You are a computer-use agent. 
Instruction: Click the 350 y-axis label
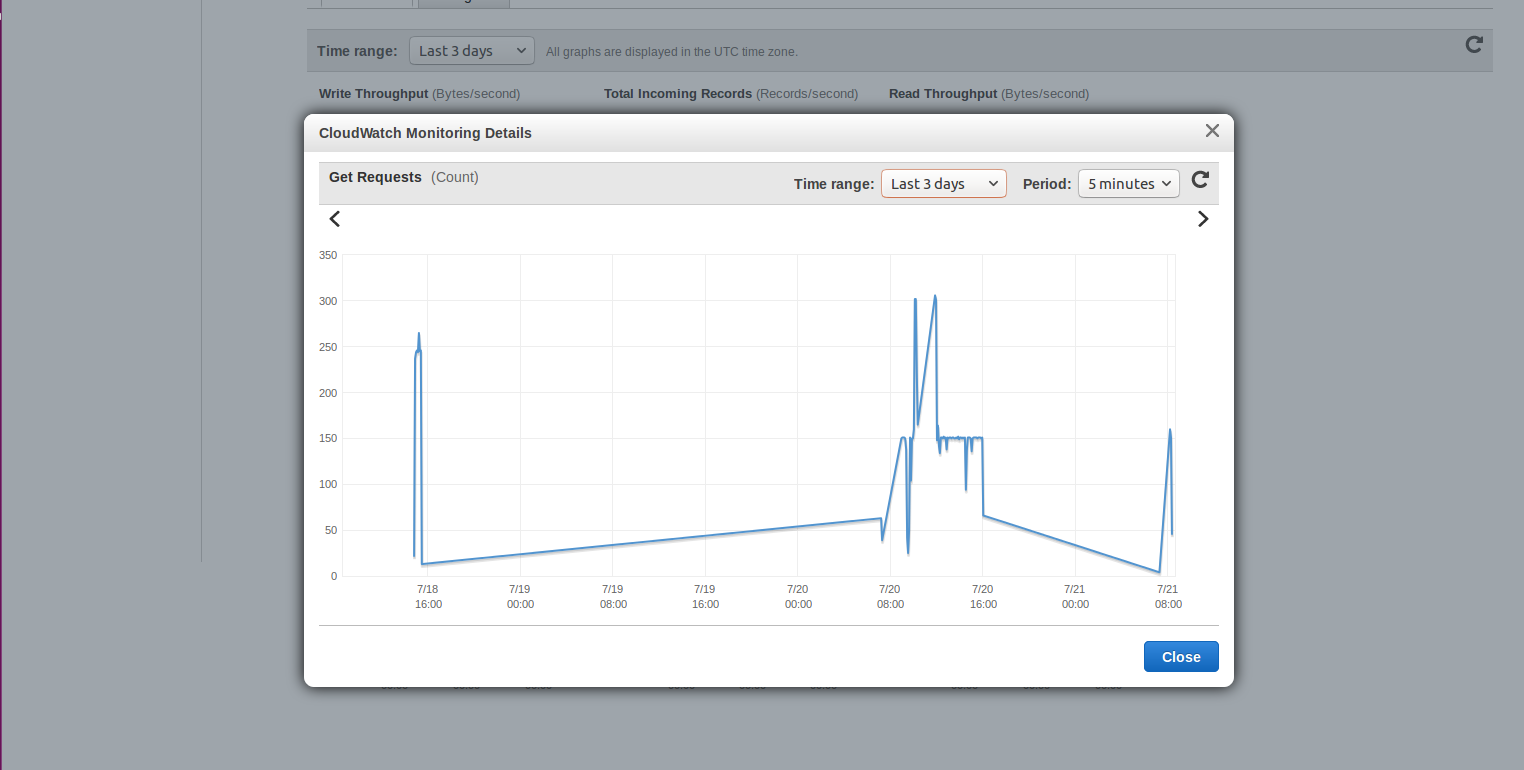(327, 255)
